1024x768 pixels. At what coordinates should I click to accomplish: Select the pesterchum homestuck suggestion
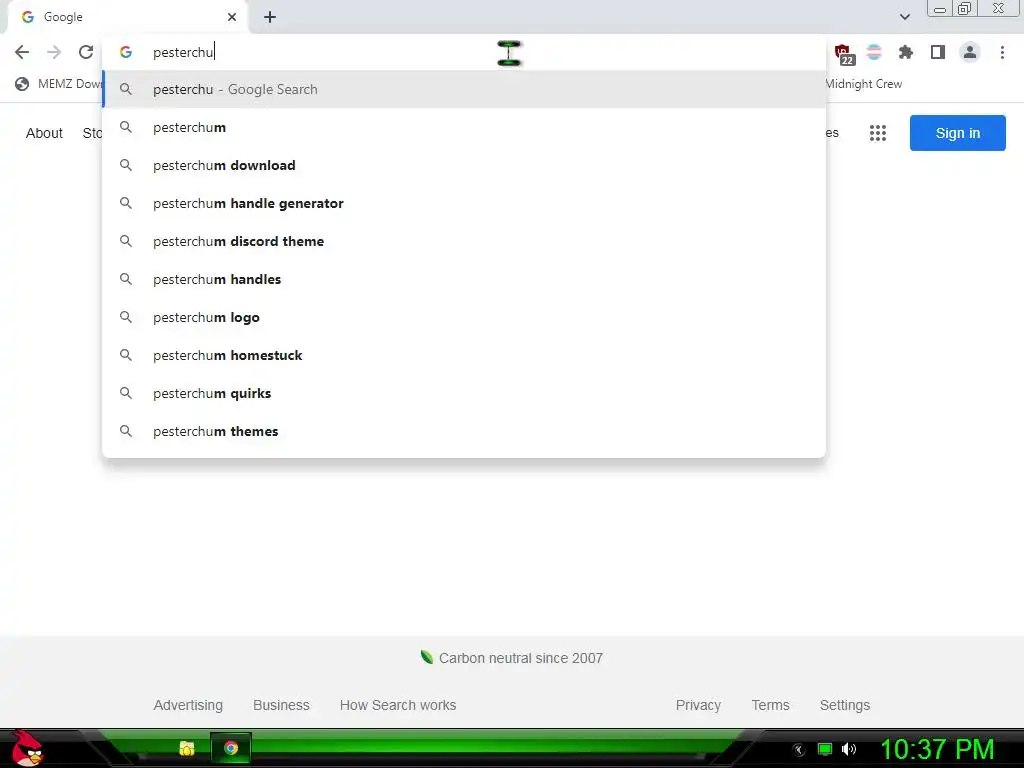coord(464,355)
